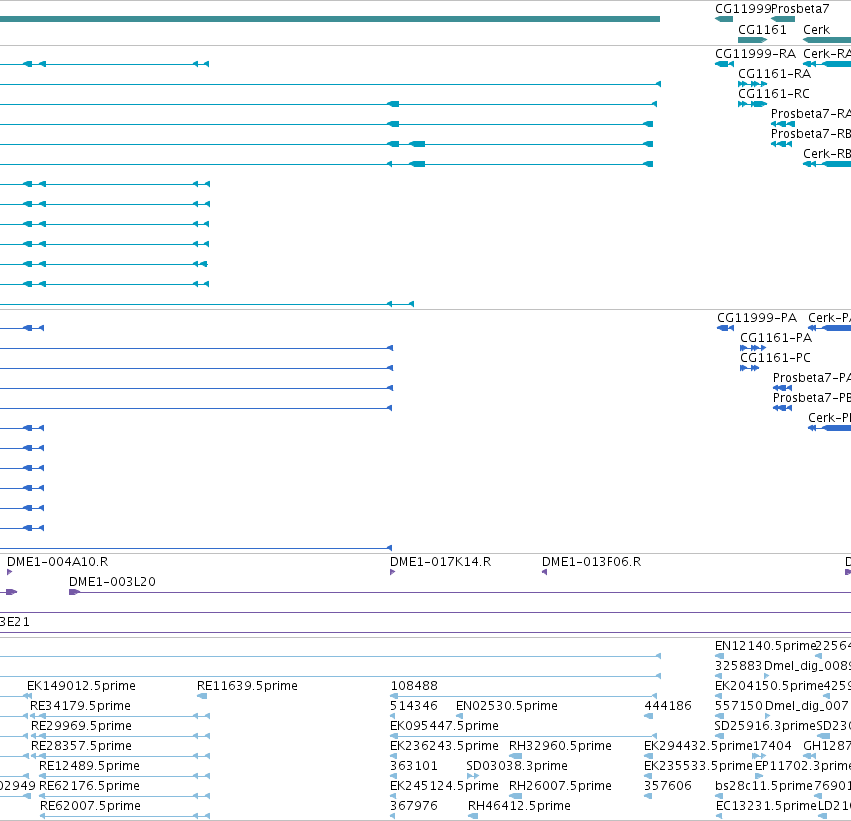Click the 357606 EST label
Viewport: 851px width, 821px height.
click(668, 786)
